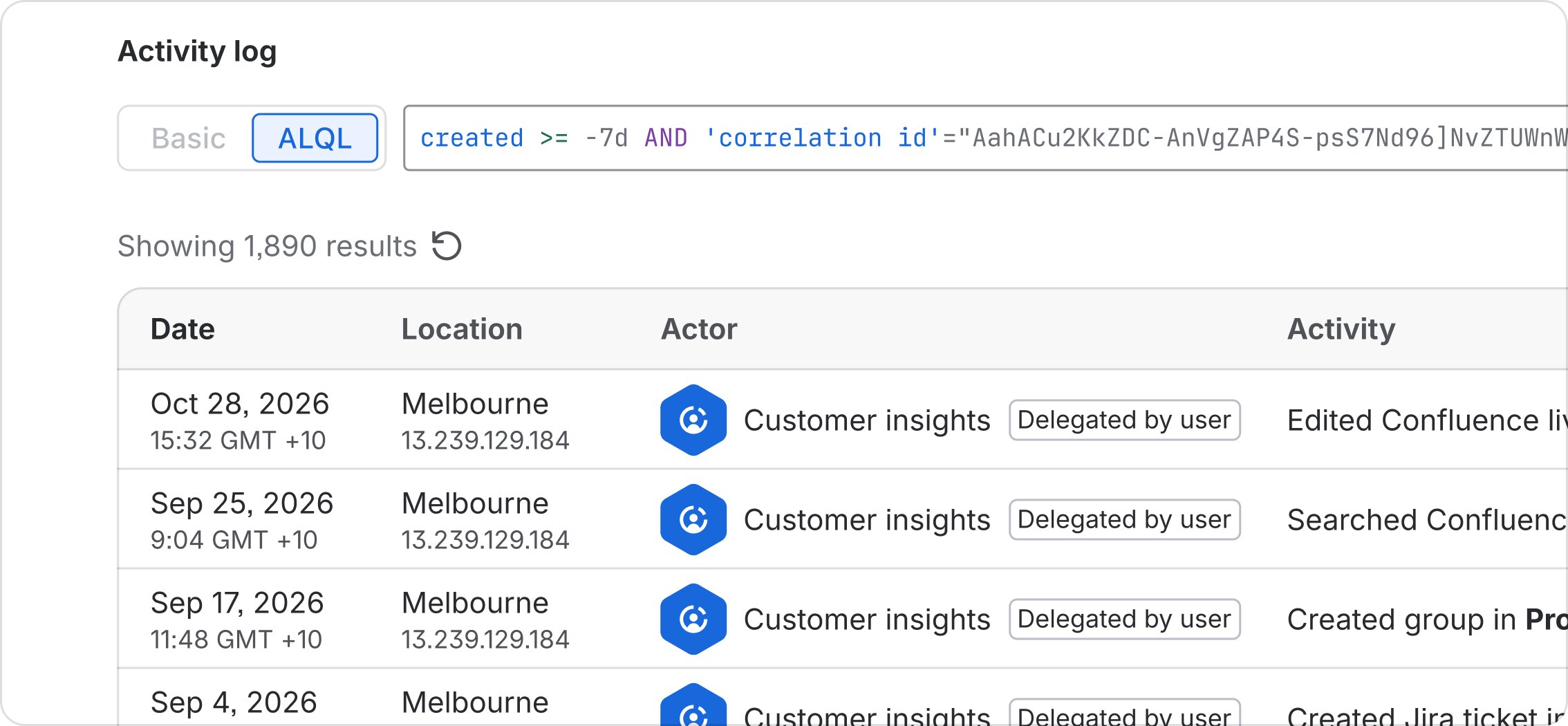Screen dimensions: 1568x726
Task: Click the Activity log heading
Action: (197, 51)
